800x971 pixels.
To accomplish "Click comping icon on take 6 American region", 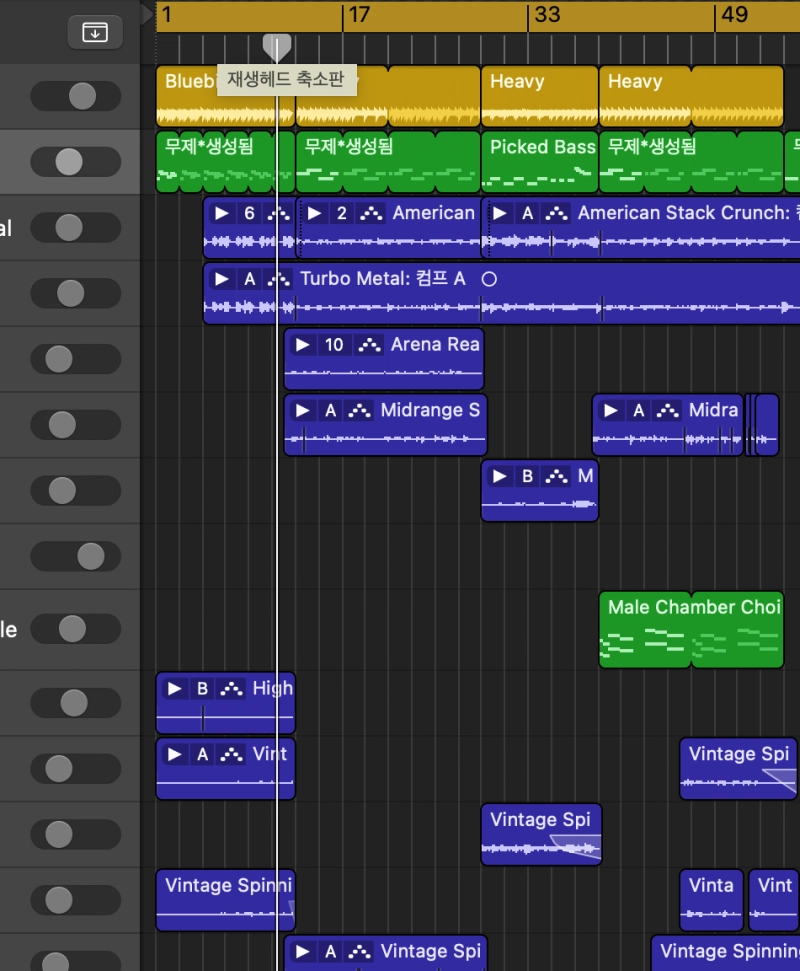I will (x=278, y=213).
